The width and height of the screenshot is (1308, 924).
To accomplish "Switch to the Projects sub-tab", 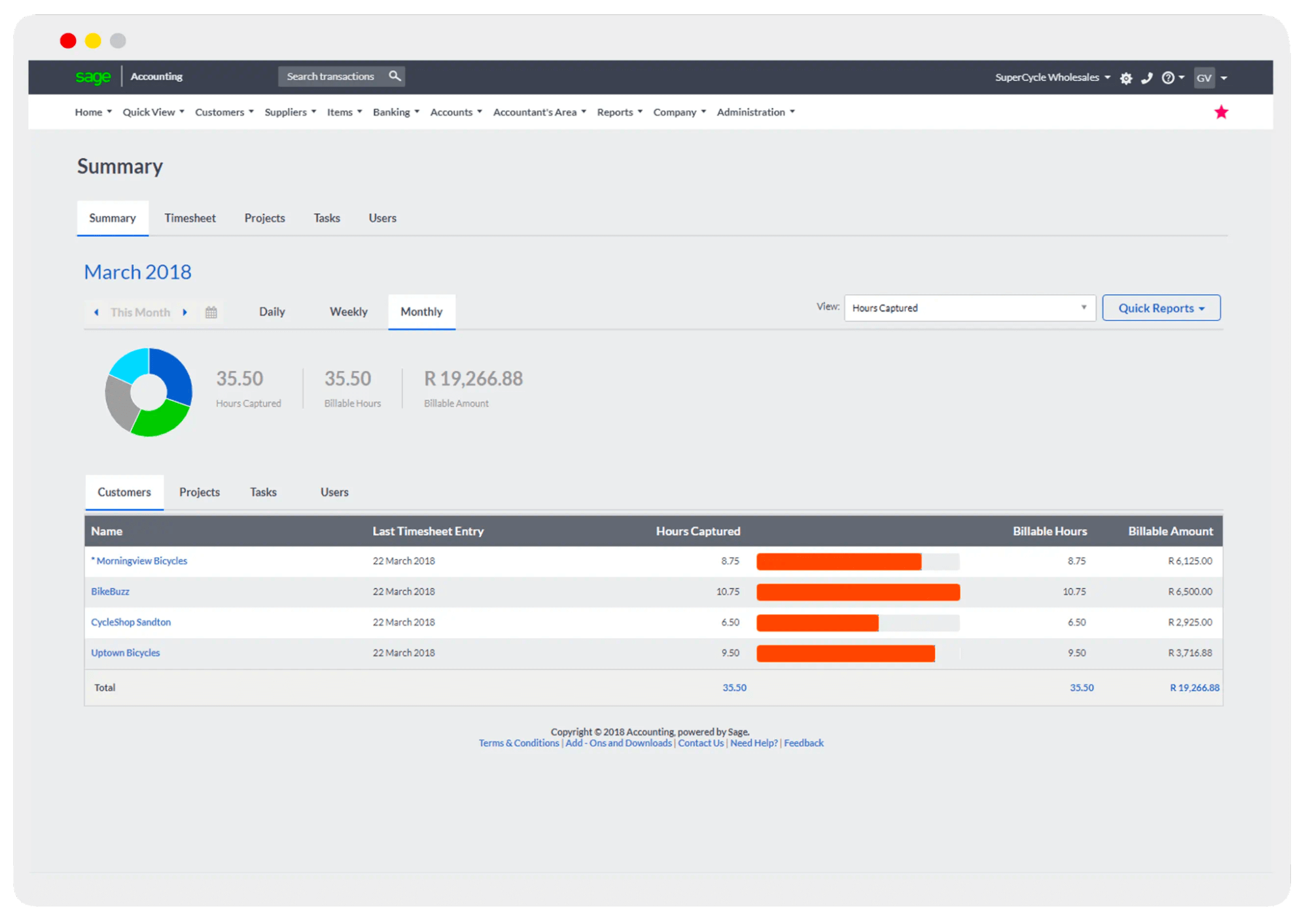I will (x=198, y=491).
